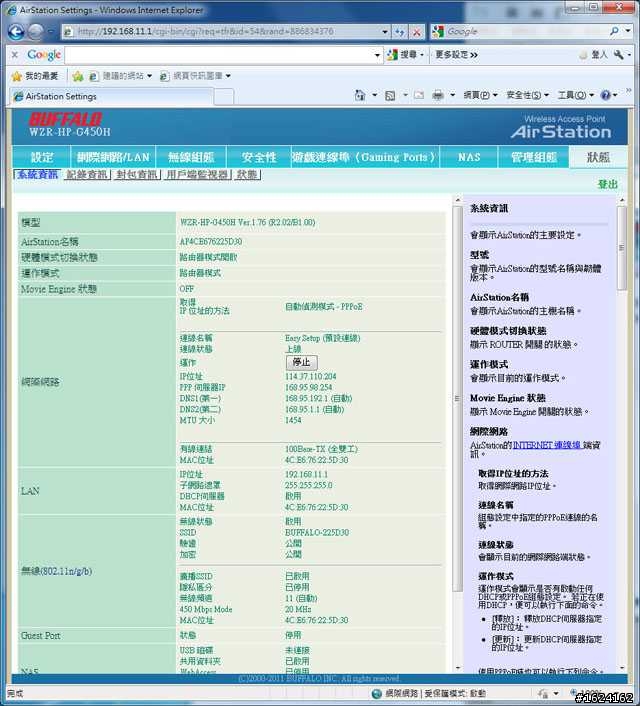Open the 封包資訊 sub-tab

click(136, 175)
